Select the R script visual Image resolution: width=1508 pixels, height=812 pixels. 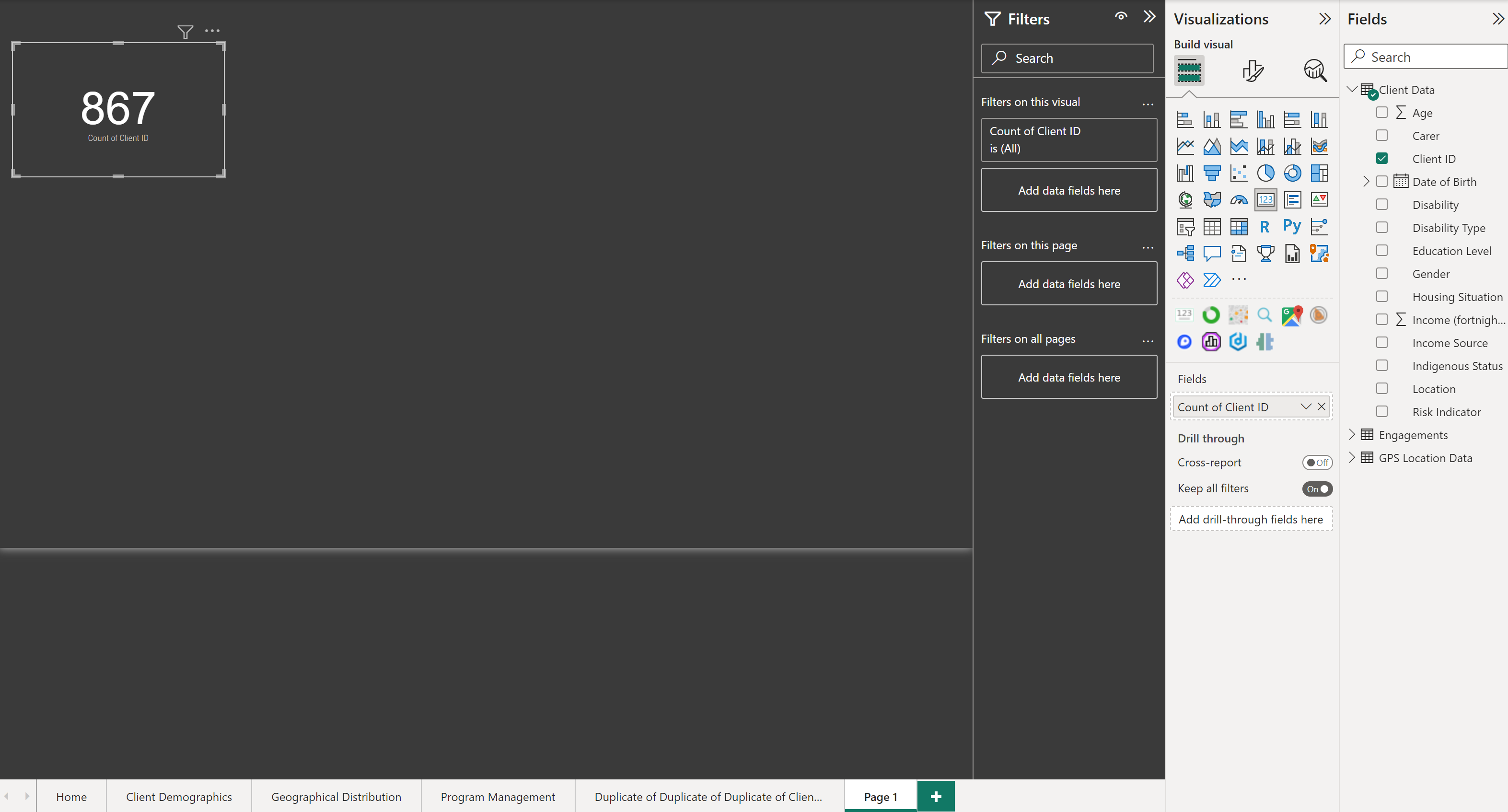(x=1265, y=227)
